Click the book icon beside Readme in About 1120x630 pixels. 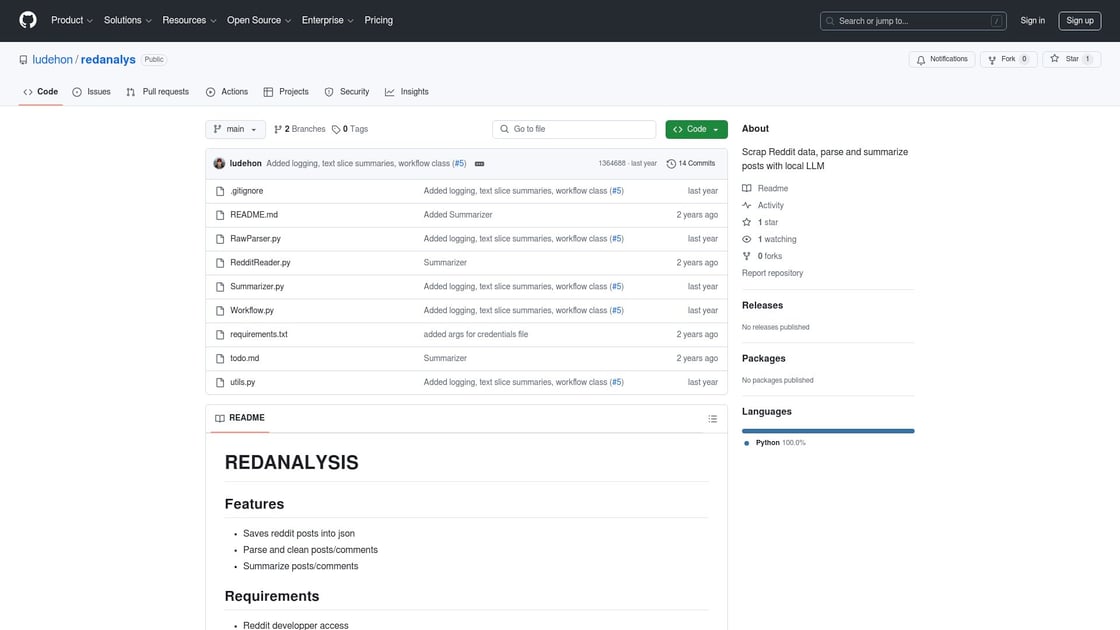point(746,189)
